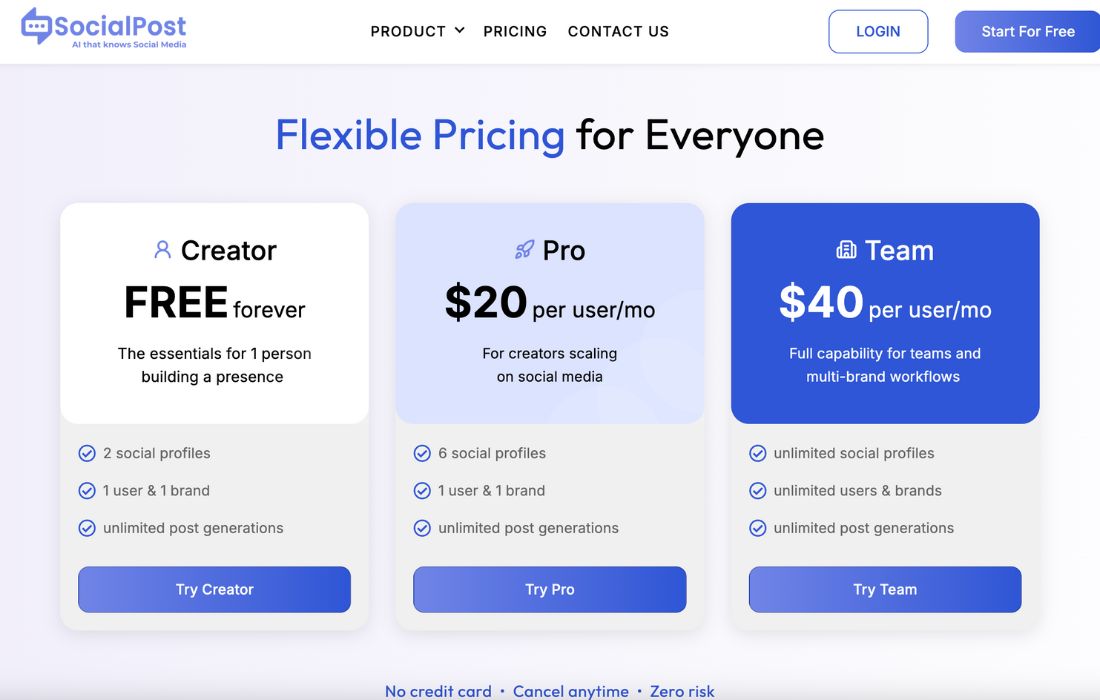
Task: Click the Creator plan person icon
Action: point(162,250)
